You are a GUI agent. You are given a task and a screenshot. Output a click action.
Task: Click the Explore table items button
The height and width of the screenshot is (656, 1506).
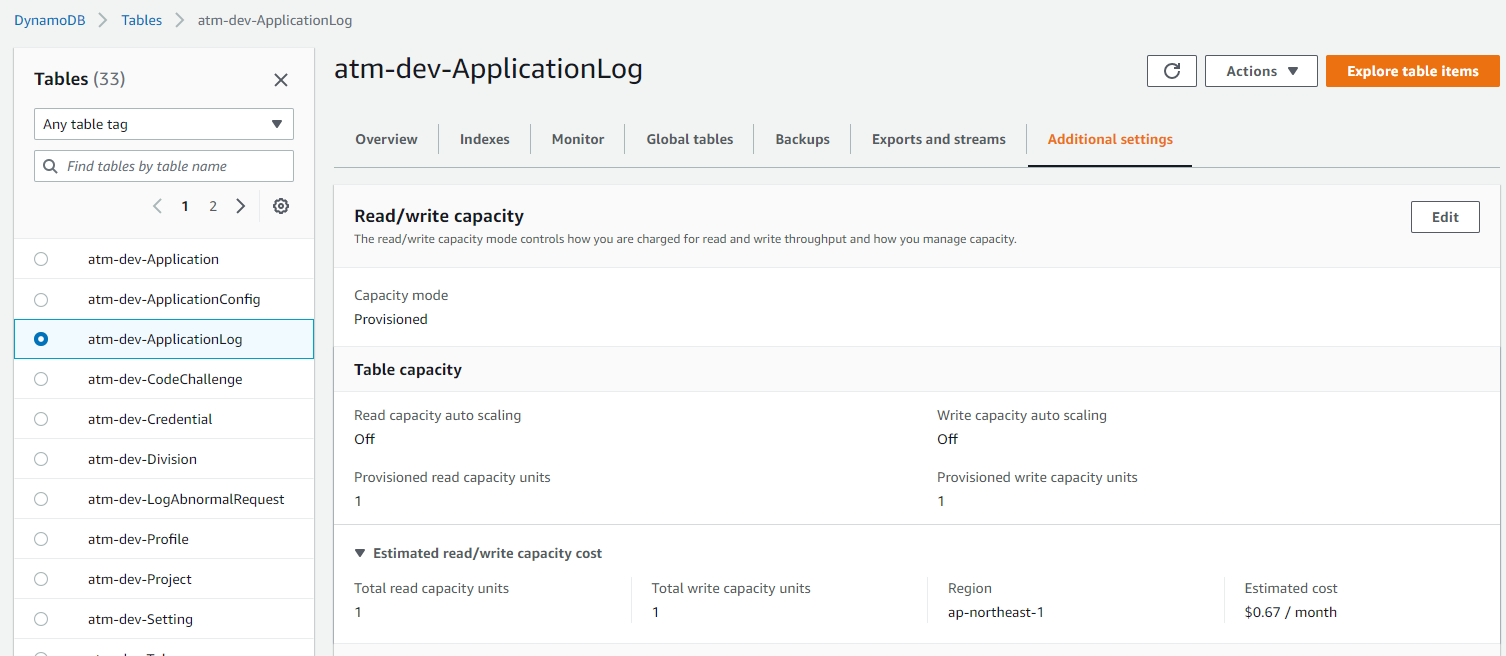click(x=1412, y=71)
